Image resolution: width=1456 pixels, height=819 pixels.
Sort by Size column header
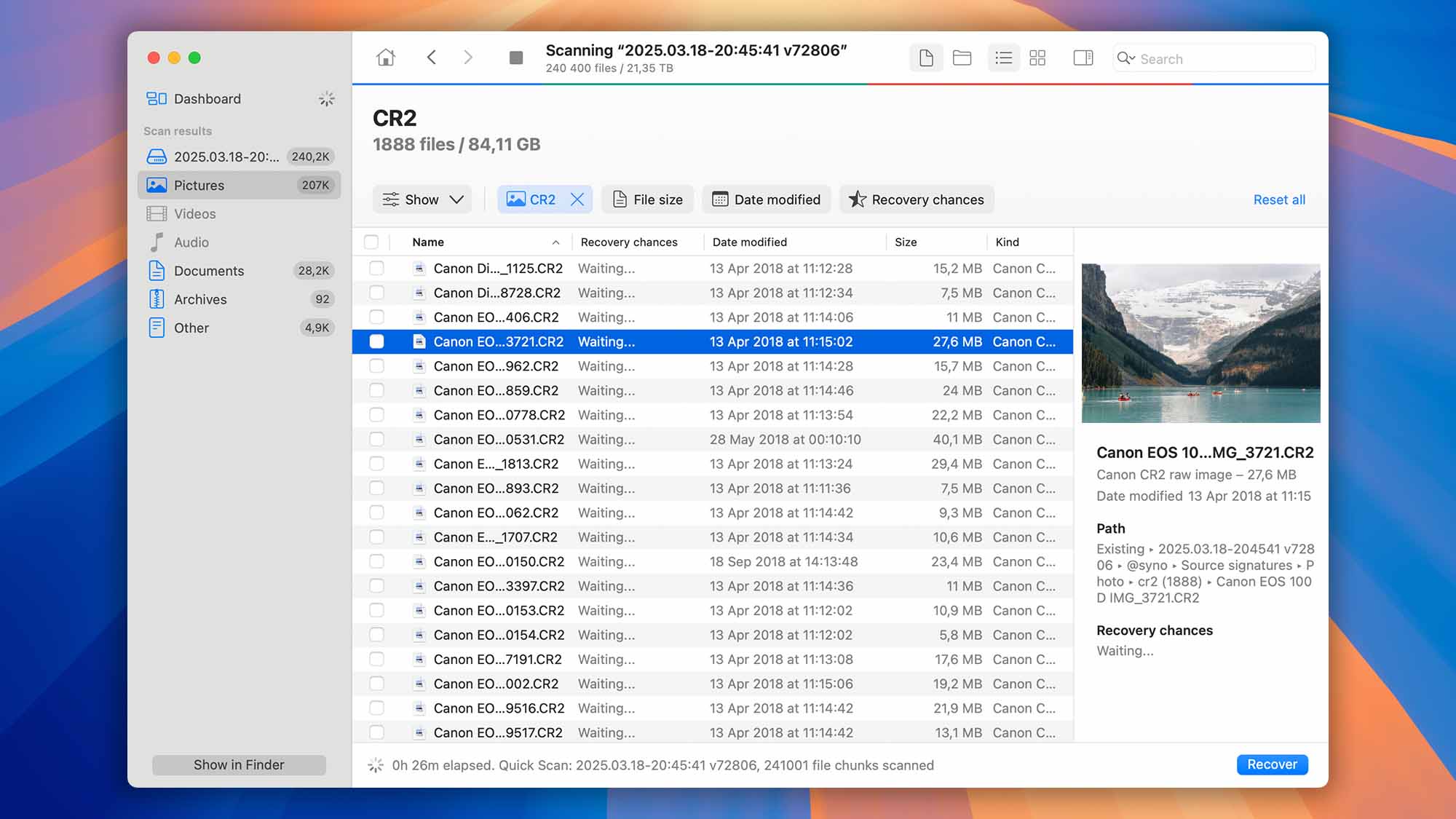tap(936, 242)
